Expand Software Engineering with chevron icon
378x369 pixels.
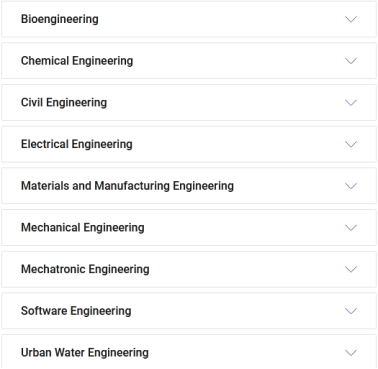(351, 311)
